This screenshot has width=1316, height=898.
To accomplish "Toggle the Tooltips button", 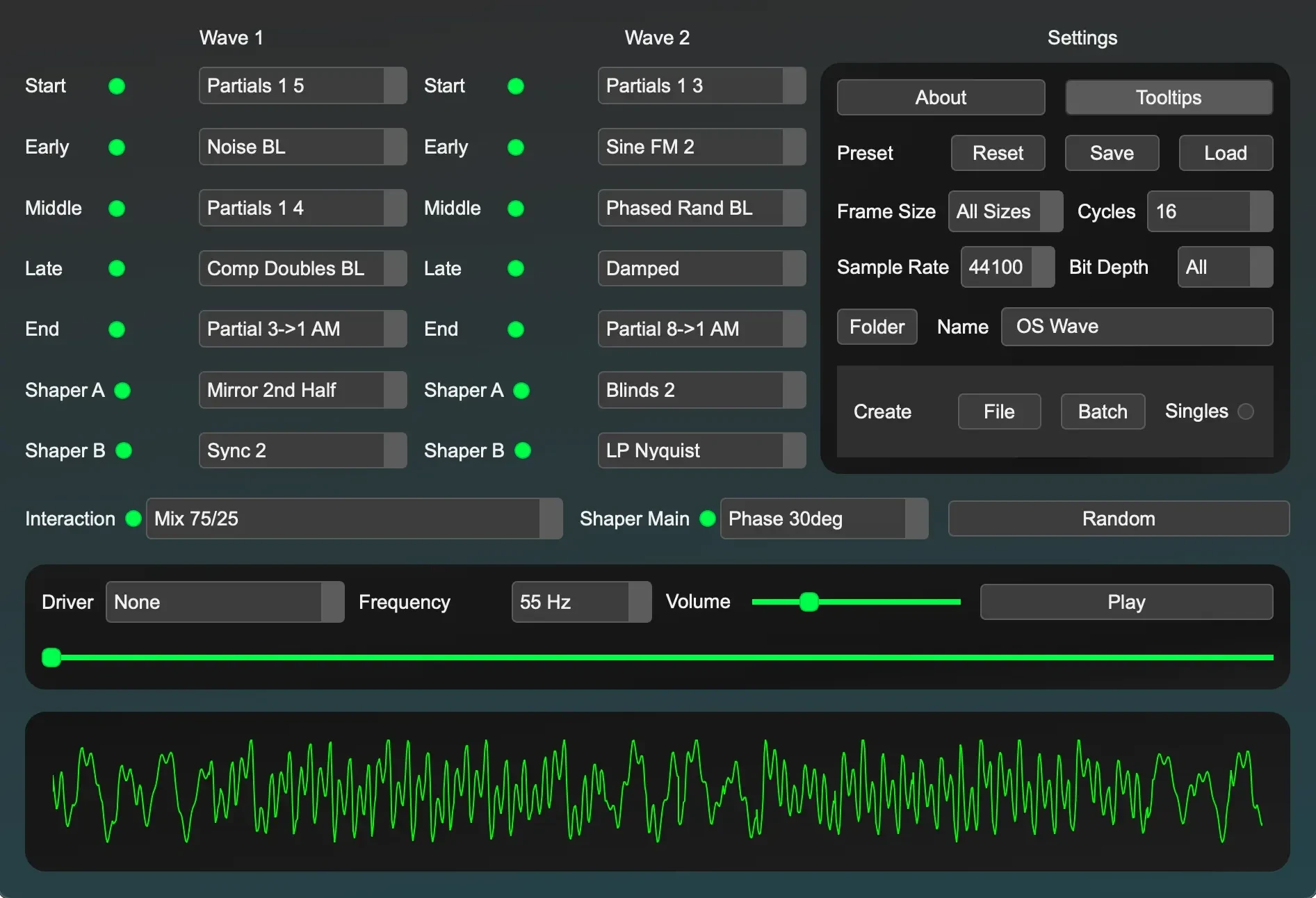I will pos(1169,97).
